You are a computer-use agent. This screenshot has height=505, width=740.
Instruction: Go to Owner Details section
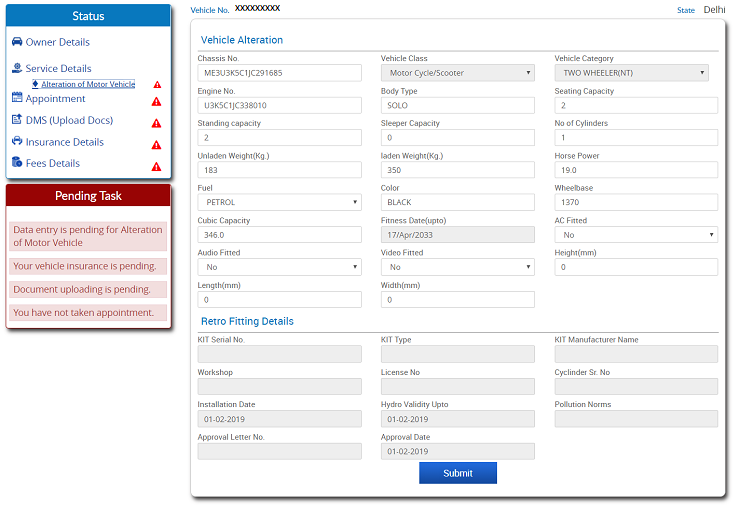(x=58, y=42)
